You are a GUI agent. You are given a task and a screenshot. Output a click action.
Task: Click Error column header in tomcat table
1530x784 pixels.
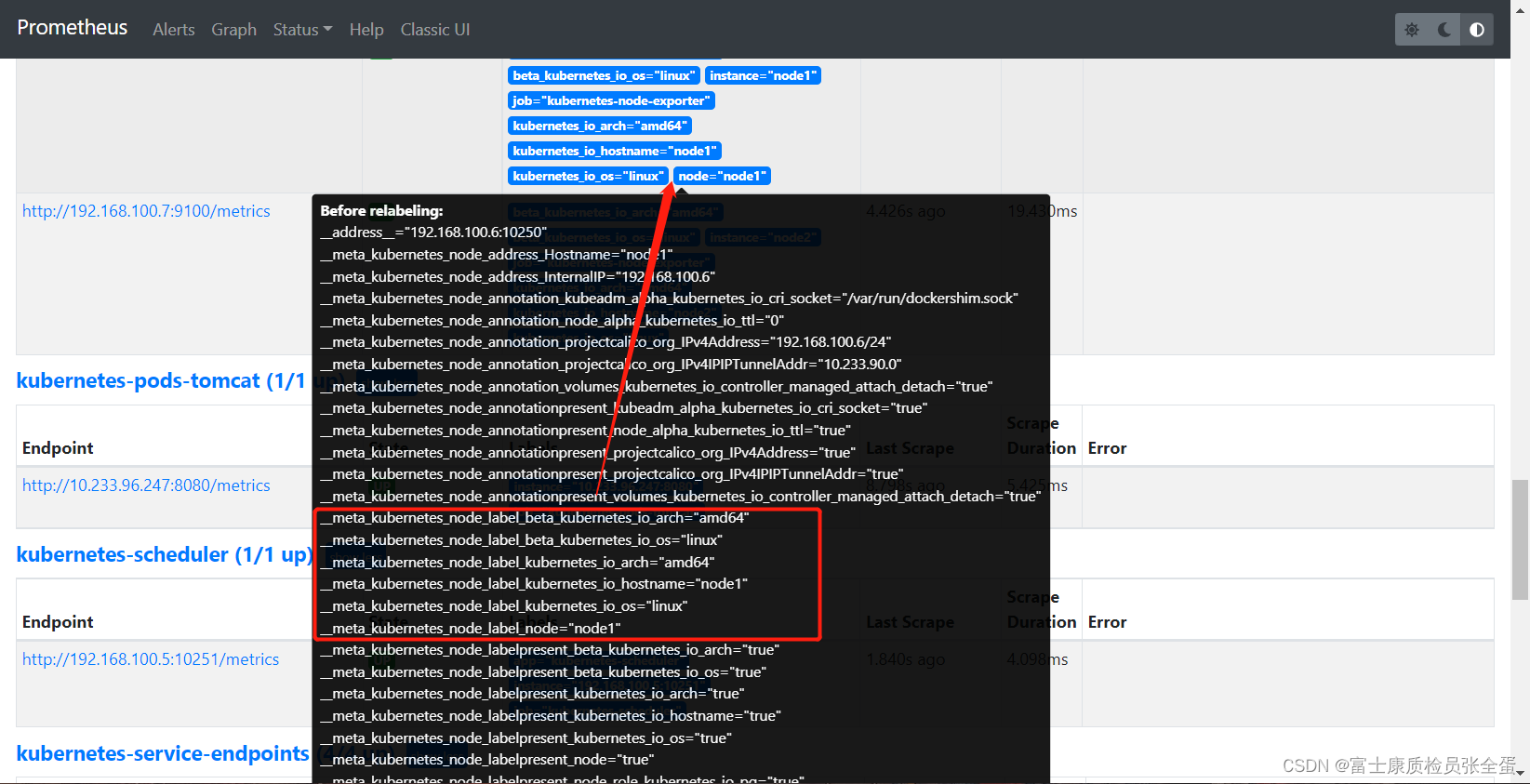(x=1107, y=448)
